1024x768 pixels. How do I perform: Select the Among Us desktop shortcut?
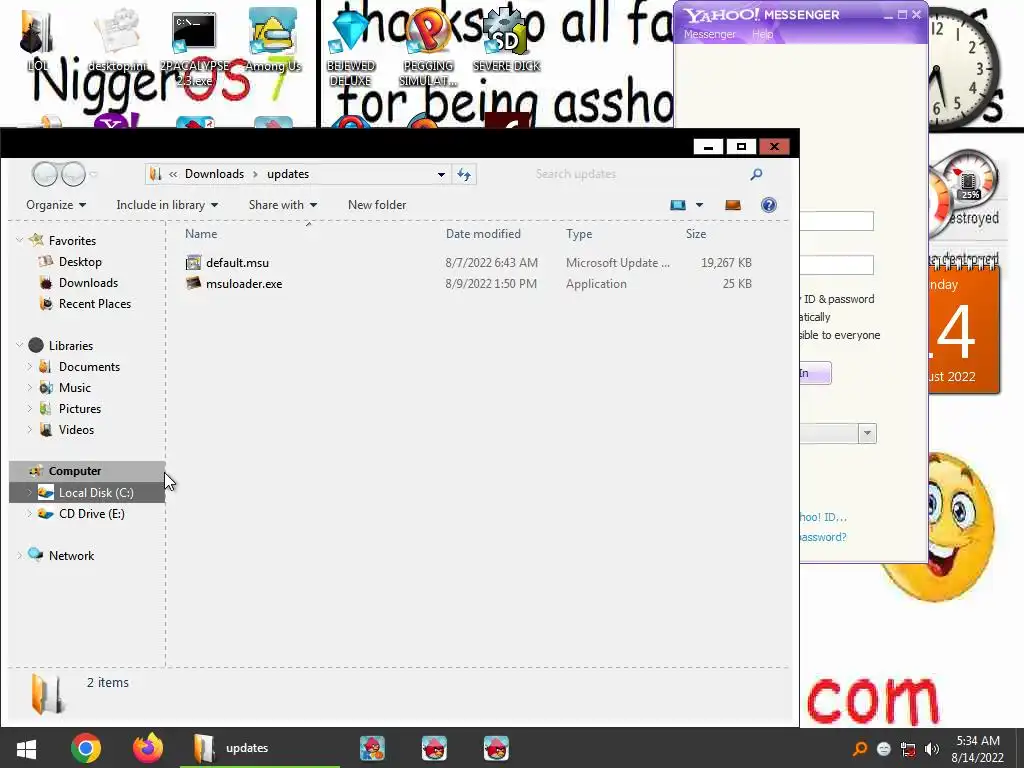273,40
